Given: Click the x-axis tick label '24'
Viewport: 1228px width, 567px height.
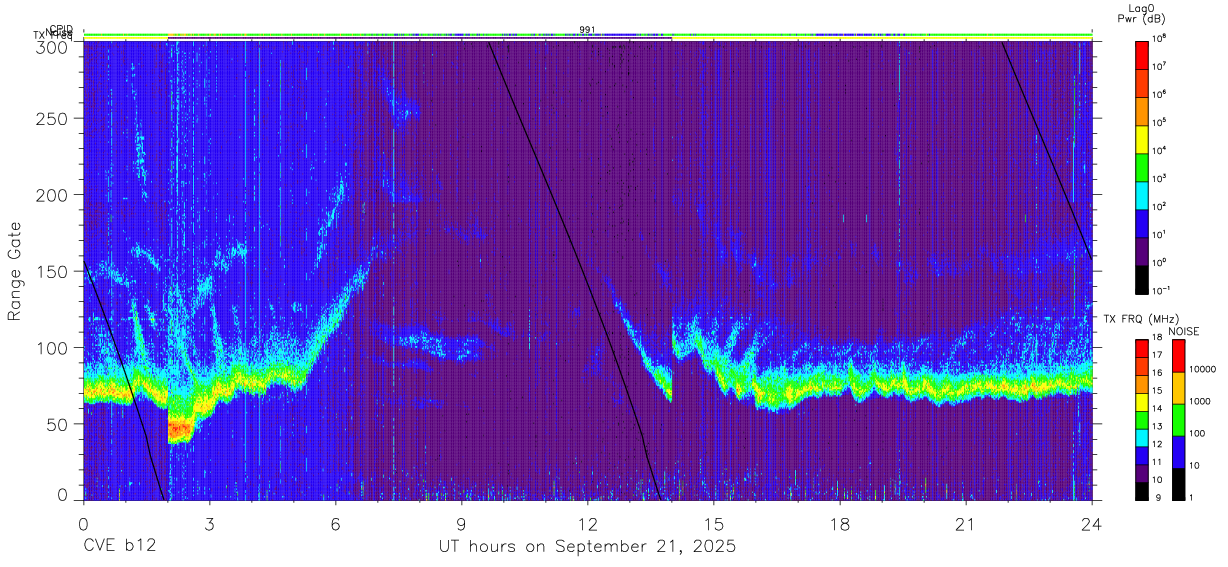Looking at the screenshot, I should pos(1092,524).
